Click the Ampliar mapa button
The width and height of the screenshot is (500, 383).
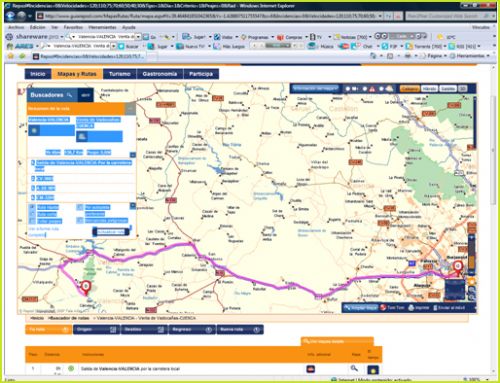(360, 307)
